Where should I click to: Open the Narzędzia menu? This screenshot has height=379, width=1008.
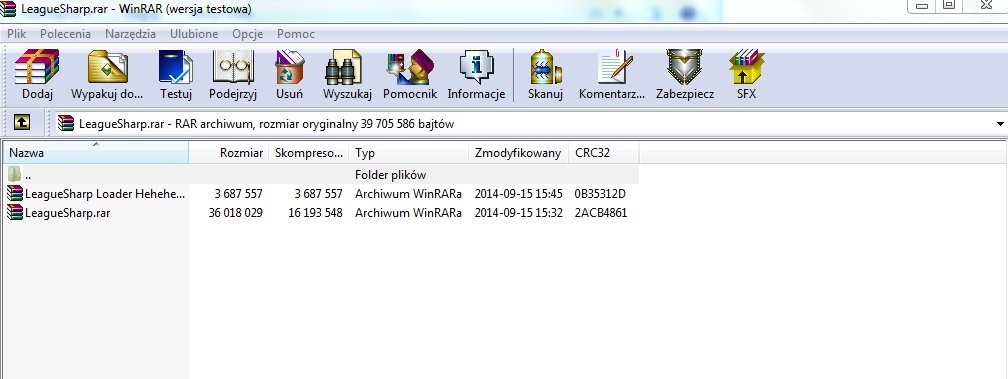[x=130, y=34]
